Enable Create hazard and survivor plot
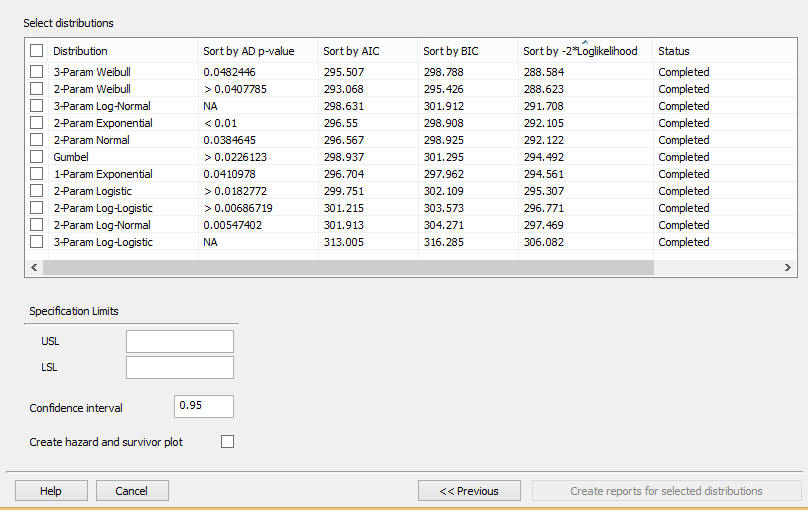The image size is (808, 510). [227, 441]
